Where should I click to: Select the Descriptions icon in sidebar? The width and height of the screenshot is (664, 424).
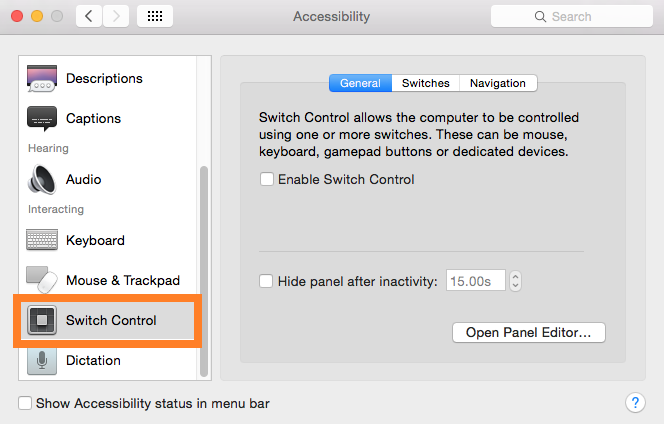coord(42,78)
